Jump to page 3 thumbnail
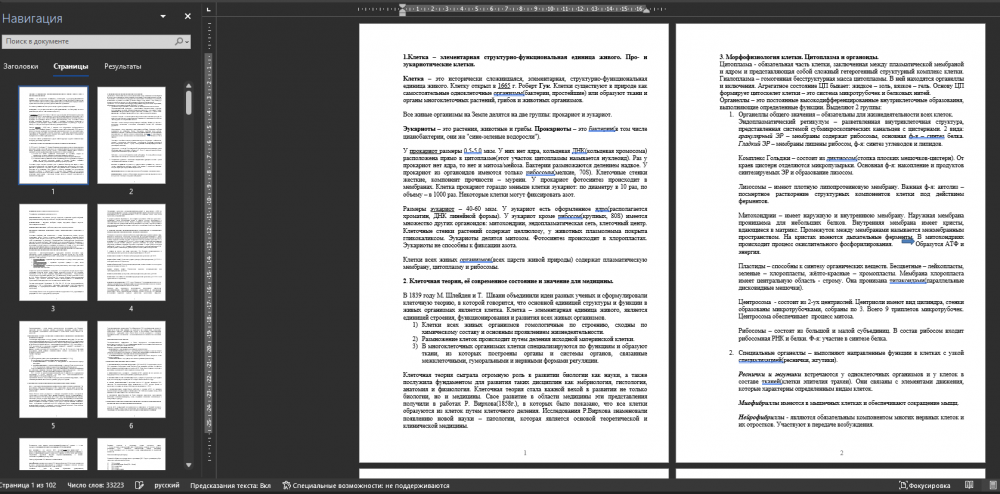This screenshot has width=1000, height=494. (x=54, y=252)
